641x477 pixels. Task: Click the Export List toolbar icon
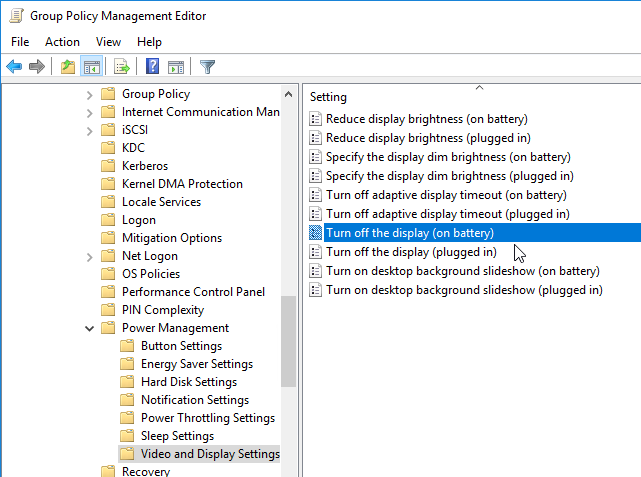pos(121,66)
